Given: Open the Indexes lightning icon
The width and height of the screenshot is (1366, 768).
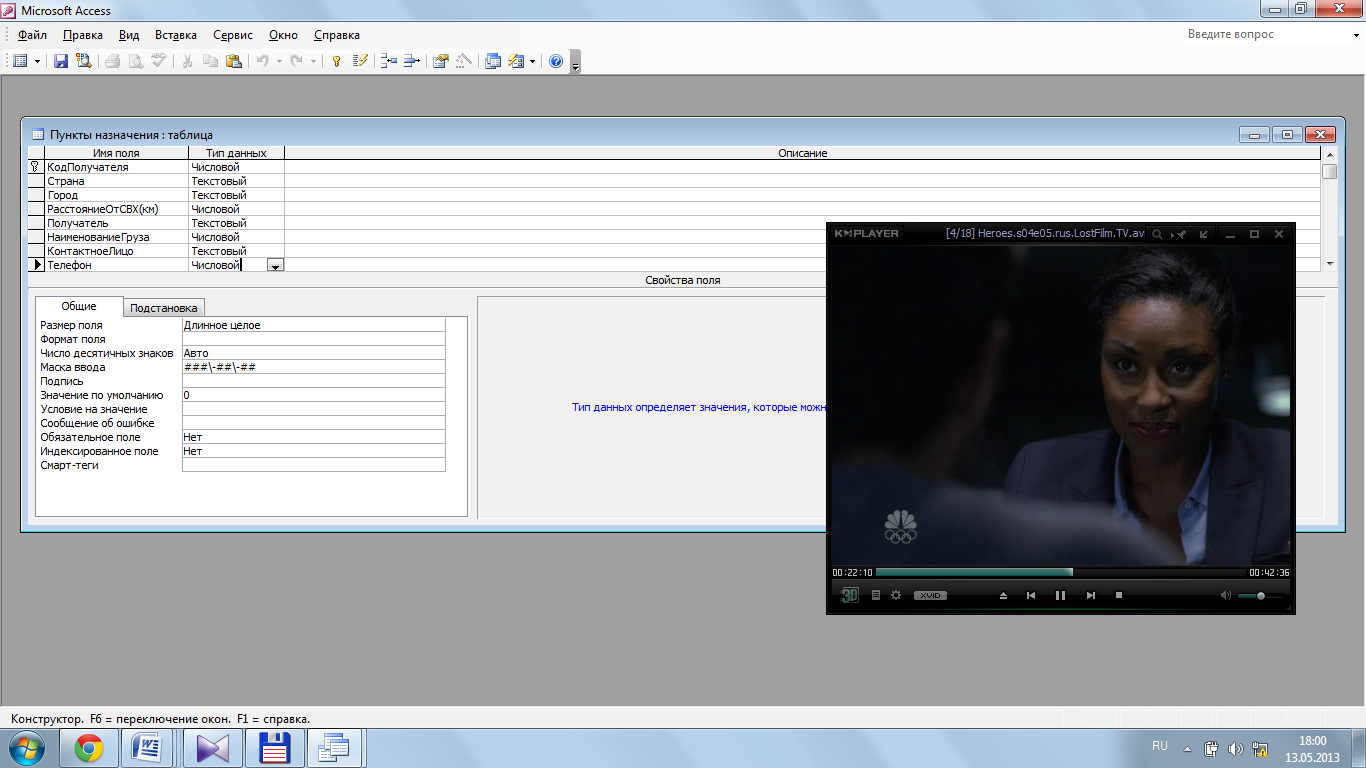Looking at the screenshot, I should [x=360, y=61].
